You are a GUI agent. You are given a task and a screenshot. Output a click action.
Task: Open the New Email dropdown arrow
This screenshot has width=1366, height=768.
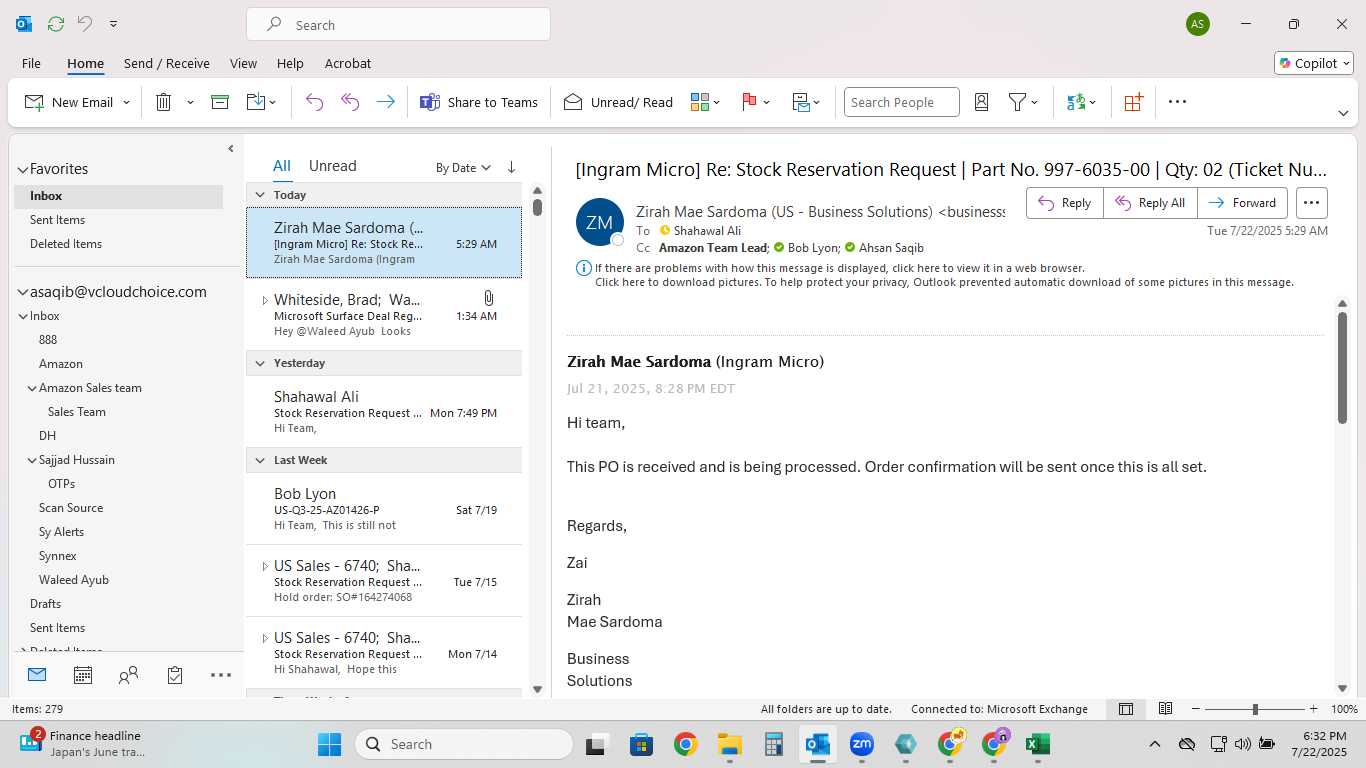[x=126, y=102]
